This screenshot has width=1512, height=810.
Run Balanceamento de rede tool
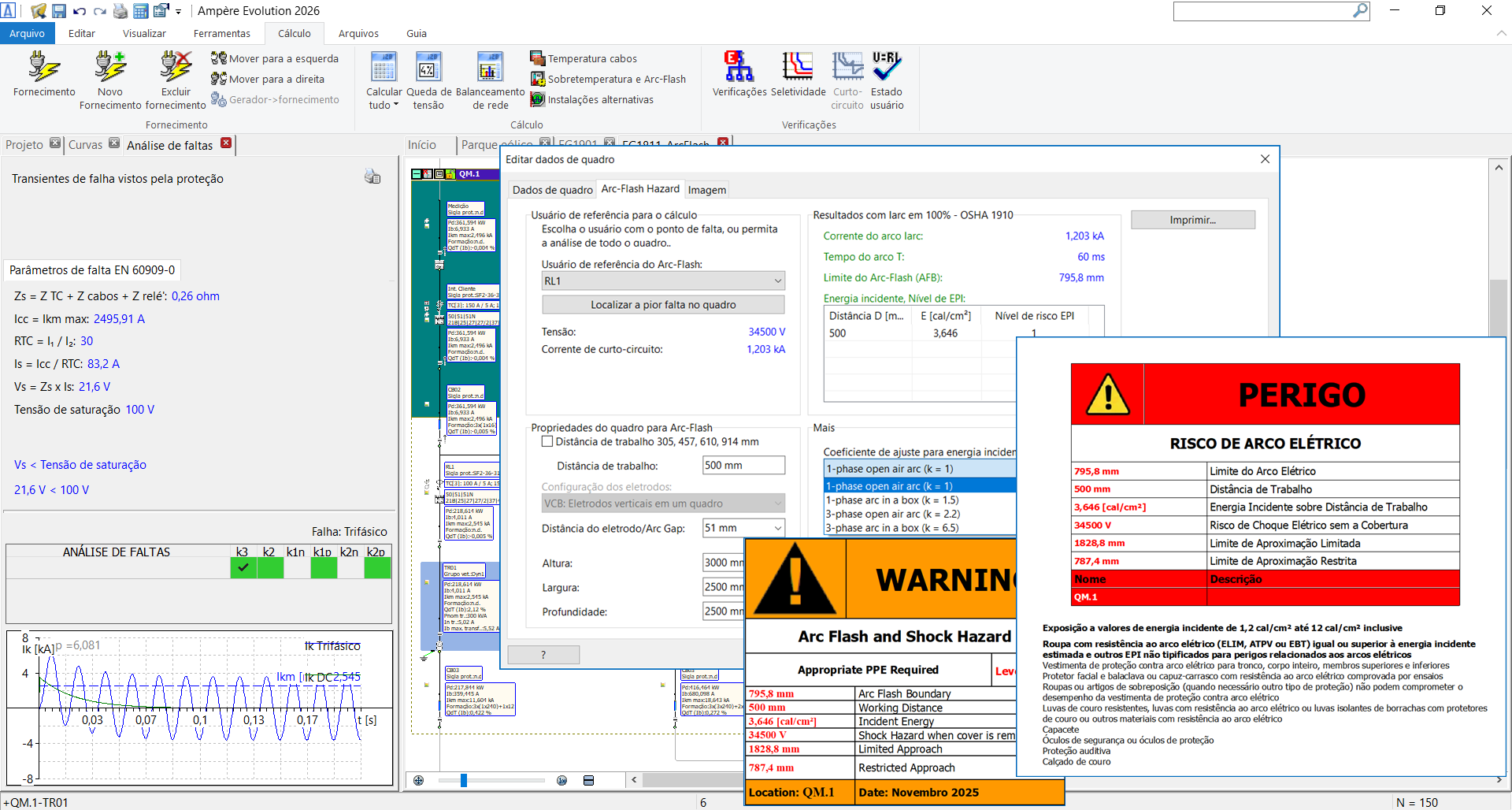click(x=490, y=68)
